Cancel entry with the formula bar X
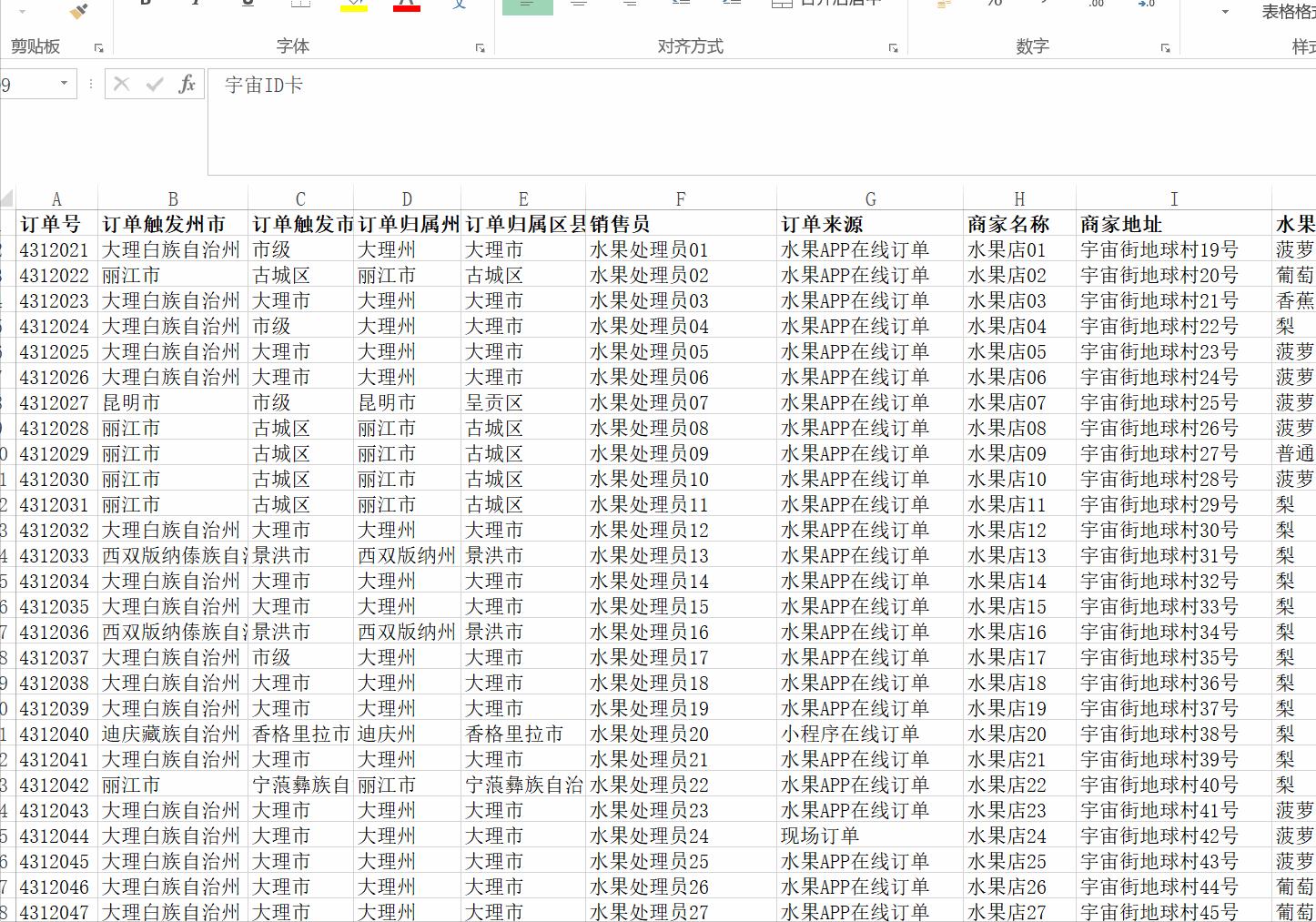The image size is (1316, 922). point(121,84)
